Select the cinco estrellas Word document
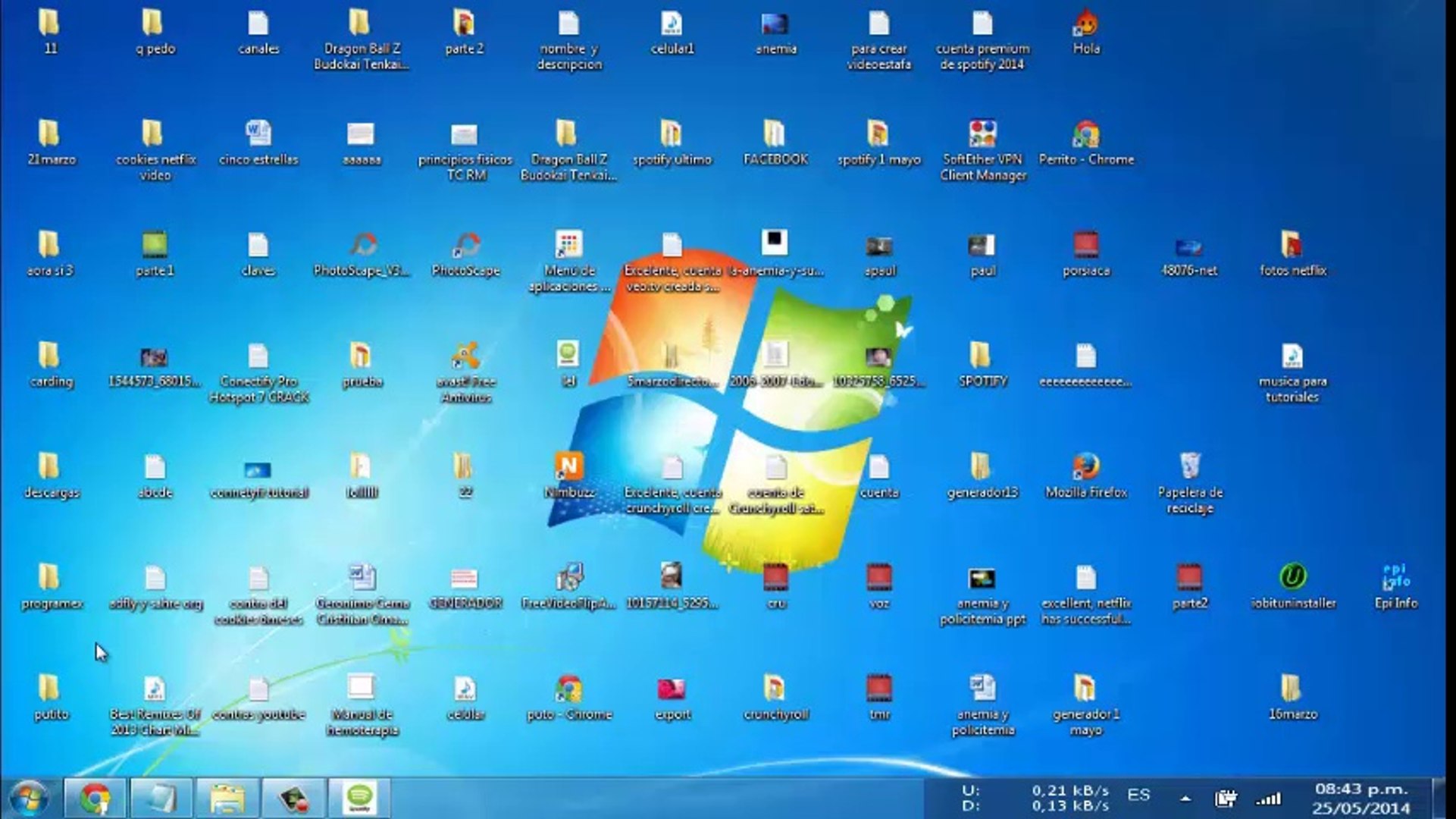Viewport: 1456px width, 819px height. click(258, 143)
